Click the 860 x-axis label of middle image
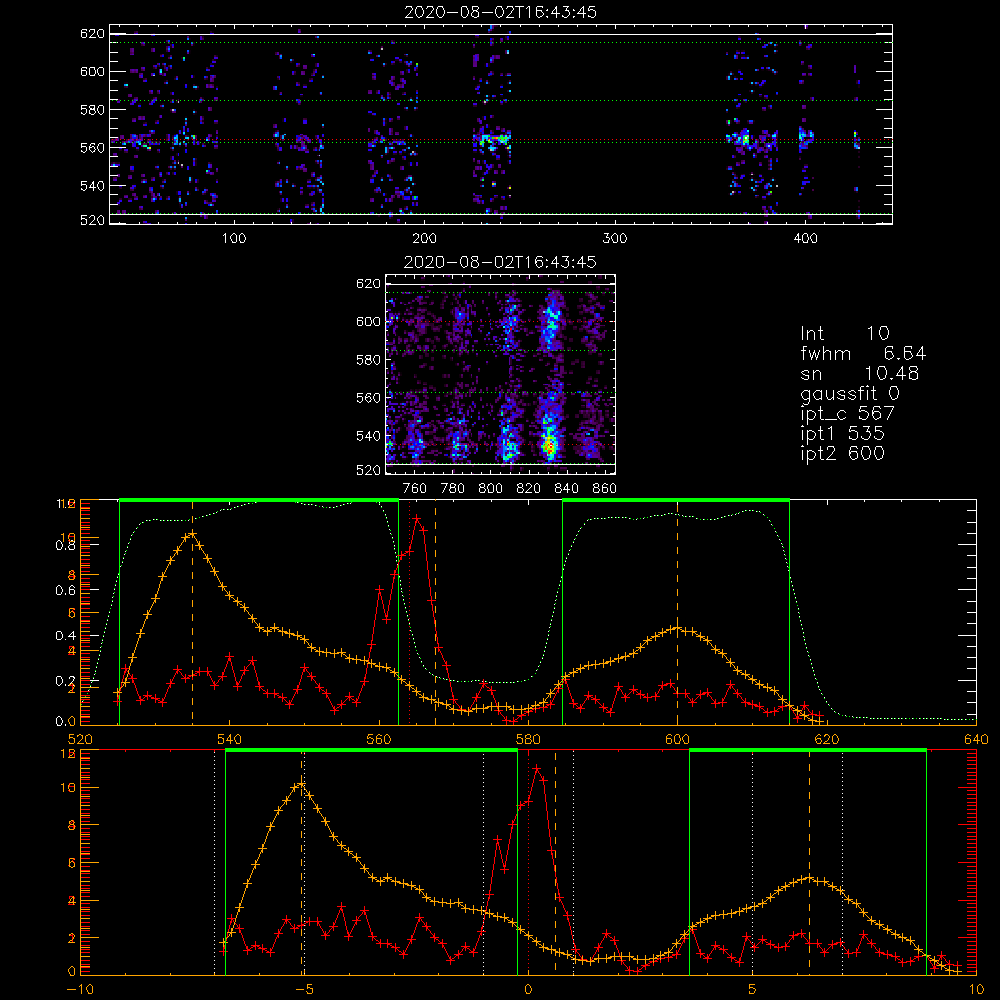1000x1000 pixels. click(605, 489)
